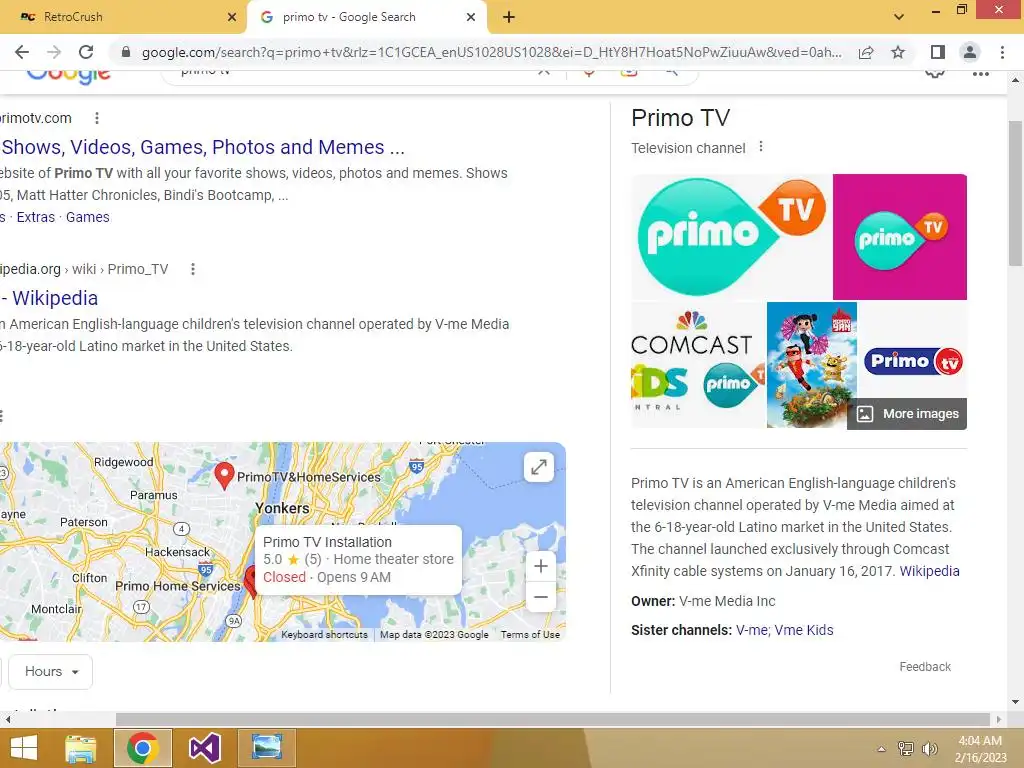This screenshot has height=768, width=1024.
Task: Share this page via the share icon
Action: click(x=866, y=52)
